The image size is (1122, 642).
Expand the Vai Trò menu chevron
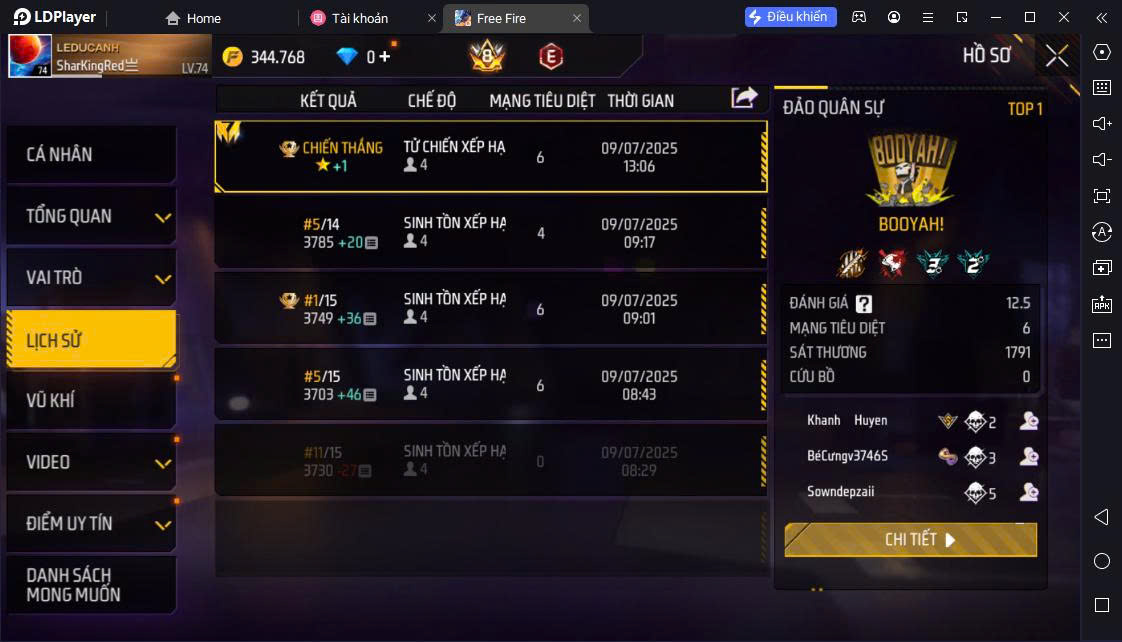click(x=163, y=278)
